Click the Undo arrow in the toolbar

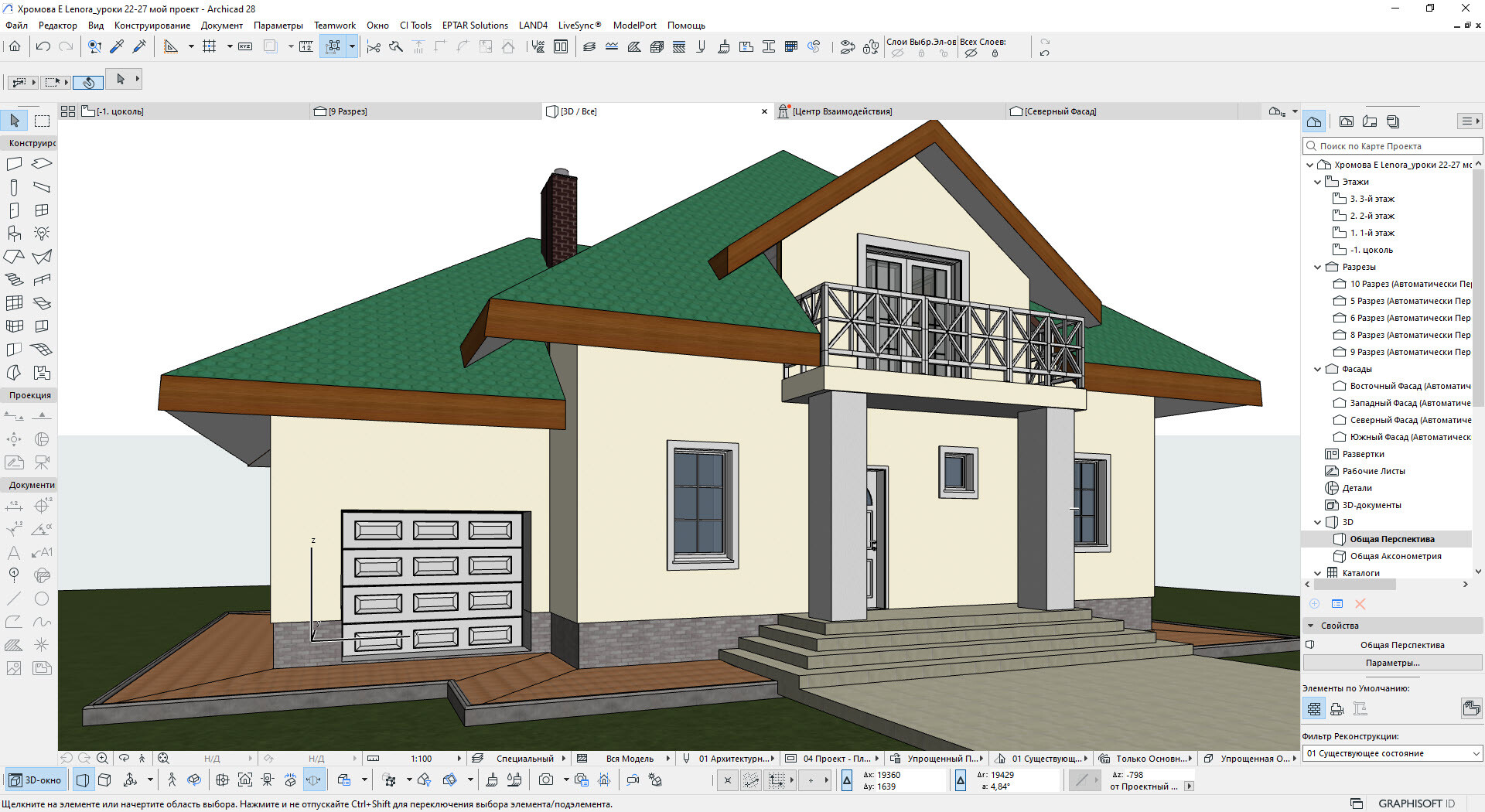(x=43, y=46)
